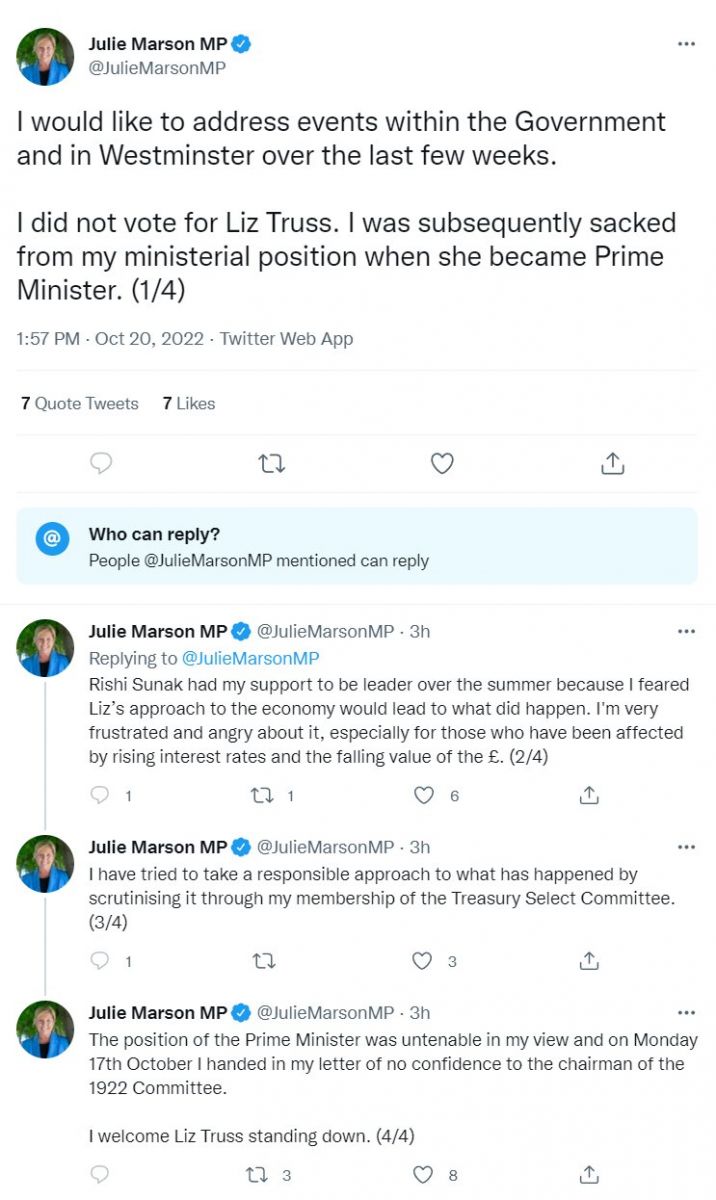Open the tweet timestamp 1:57 PM Oct 20, 2022
This screenshot has width=716, height=1200.
(108, 339)
